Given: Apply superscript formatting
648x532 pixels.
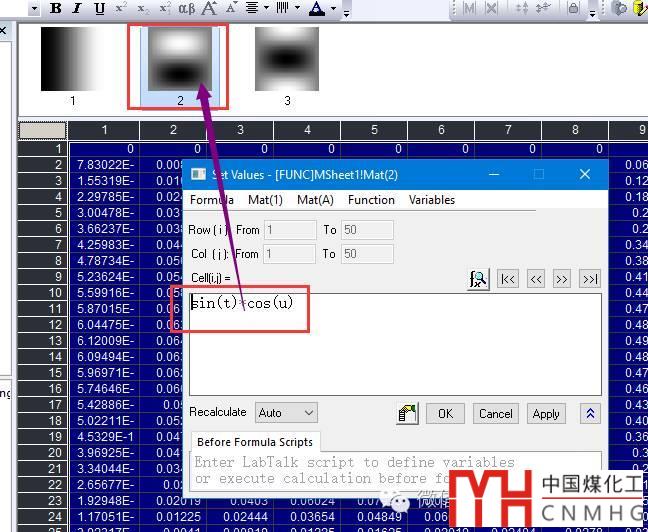Looking at the screenshot, I should click(x=121, y=8).
